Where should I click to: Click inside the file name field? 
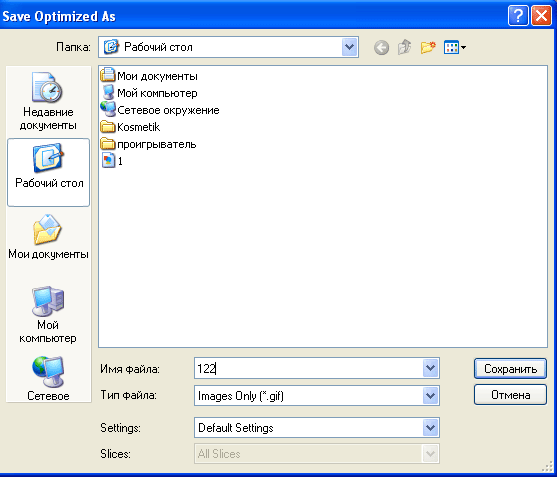click(x=308, y=368)
